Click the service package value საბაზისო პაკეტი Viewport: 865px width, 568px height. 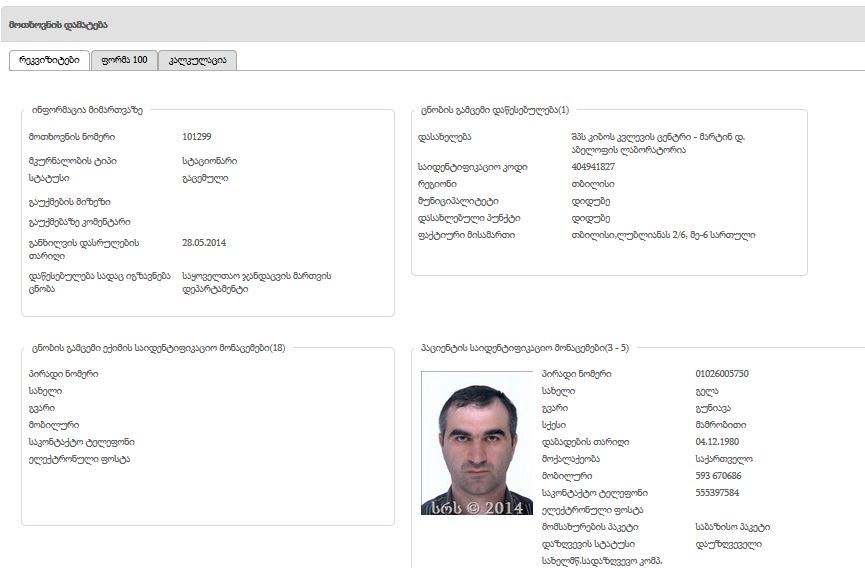click(732, 527)
